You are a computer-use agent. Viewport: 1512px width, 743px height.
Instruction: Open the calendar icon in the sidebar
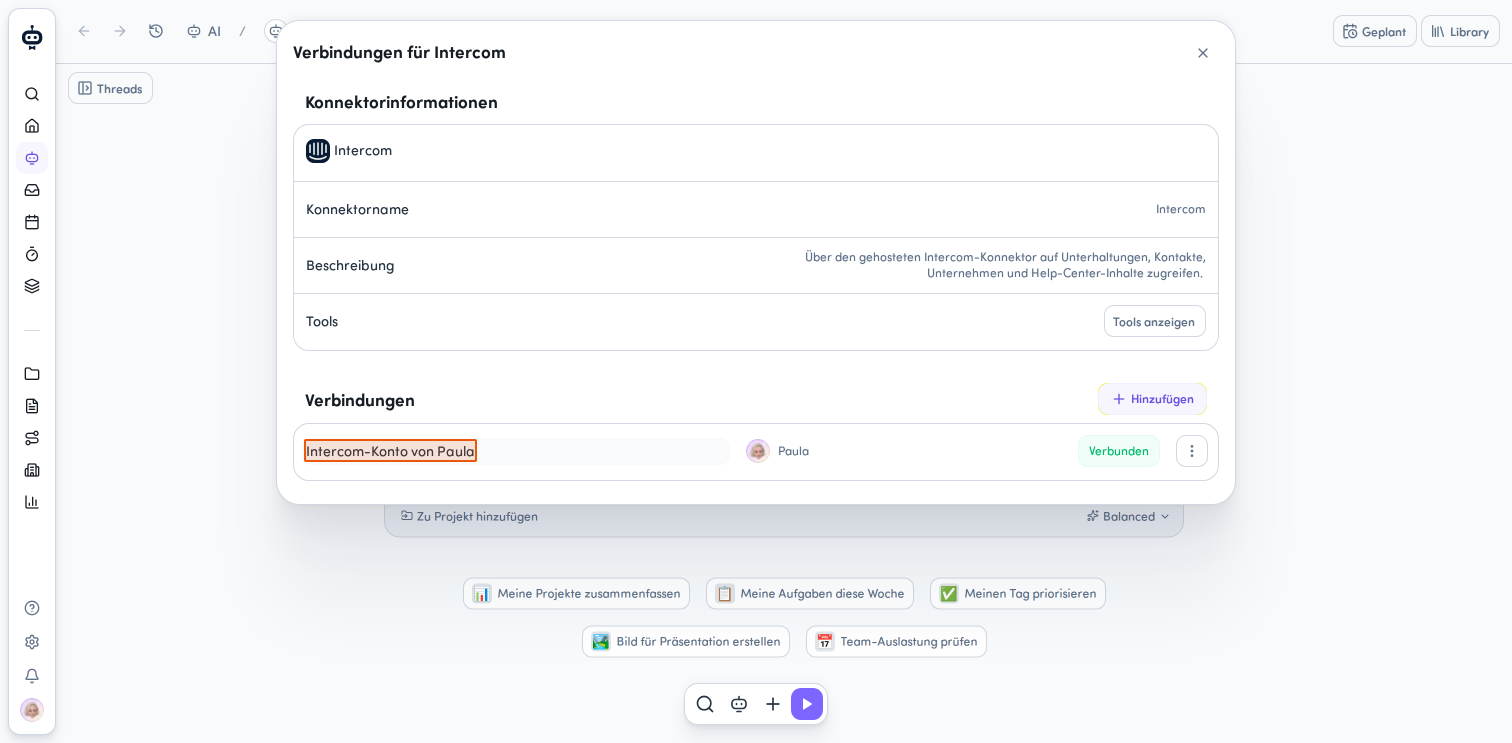[x=32, y=222]
